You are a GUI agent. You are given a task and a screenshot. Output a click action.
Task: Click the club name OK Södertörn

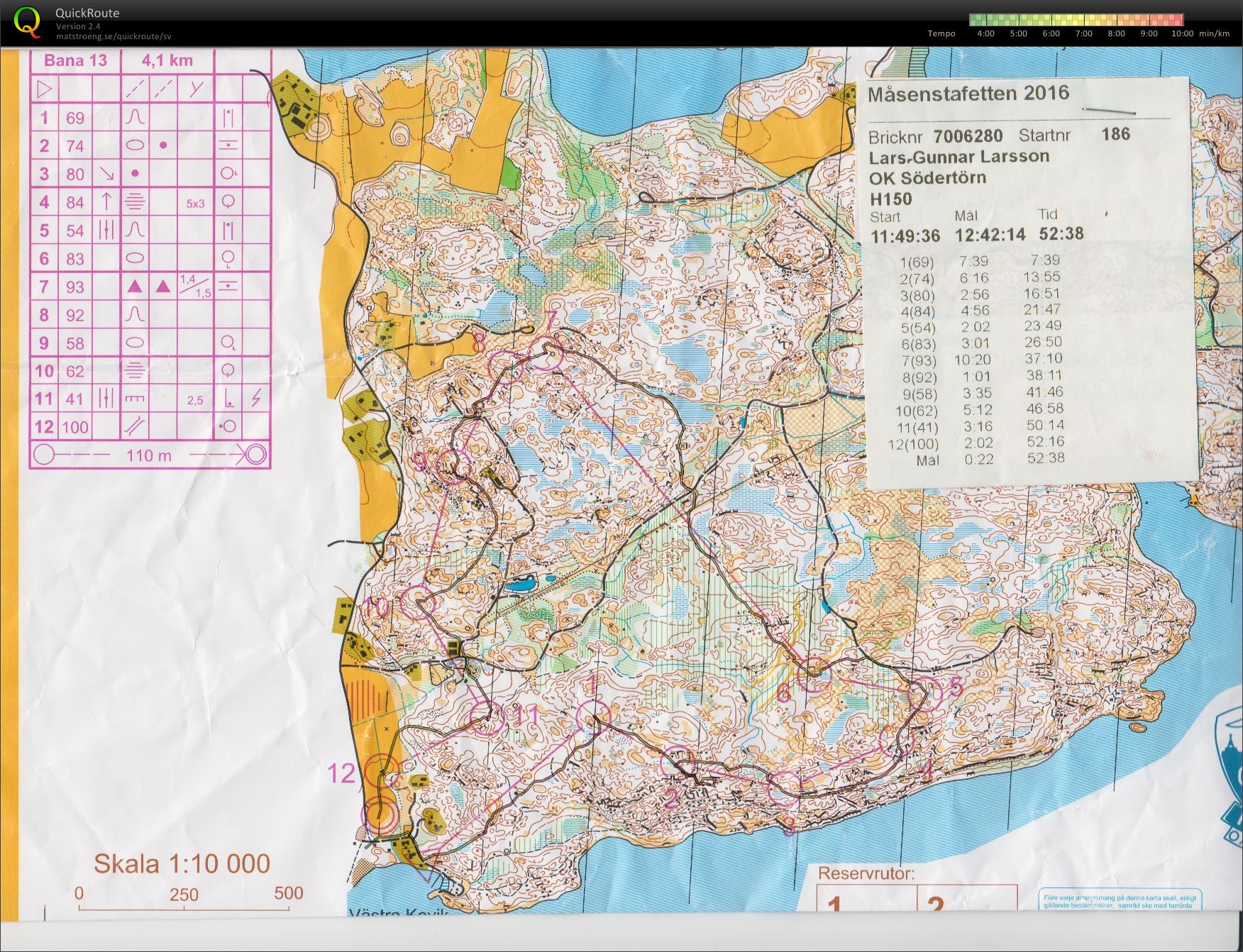(927, 177)
